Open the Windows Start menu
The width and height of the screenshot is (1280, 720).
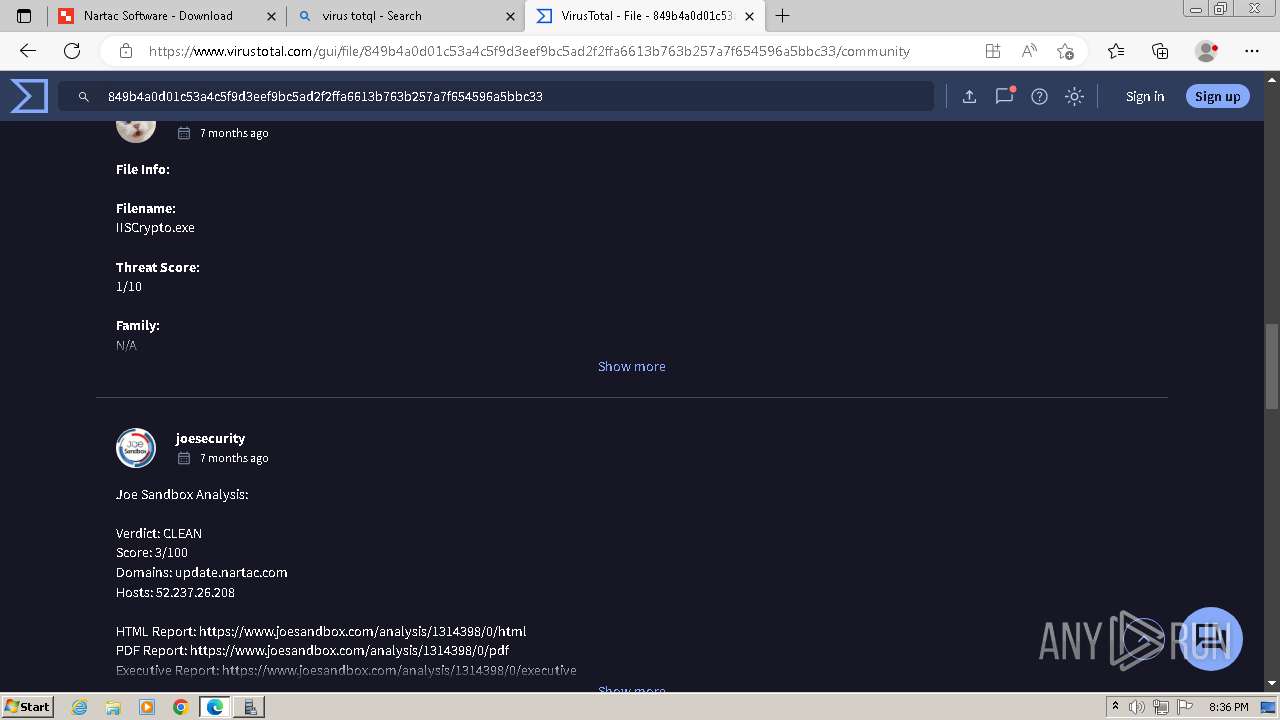pos(27,706)
